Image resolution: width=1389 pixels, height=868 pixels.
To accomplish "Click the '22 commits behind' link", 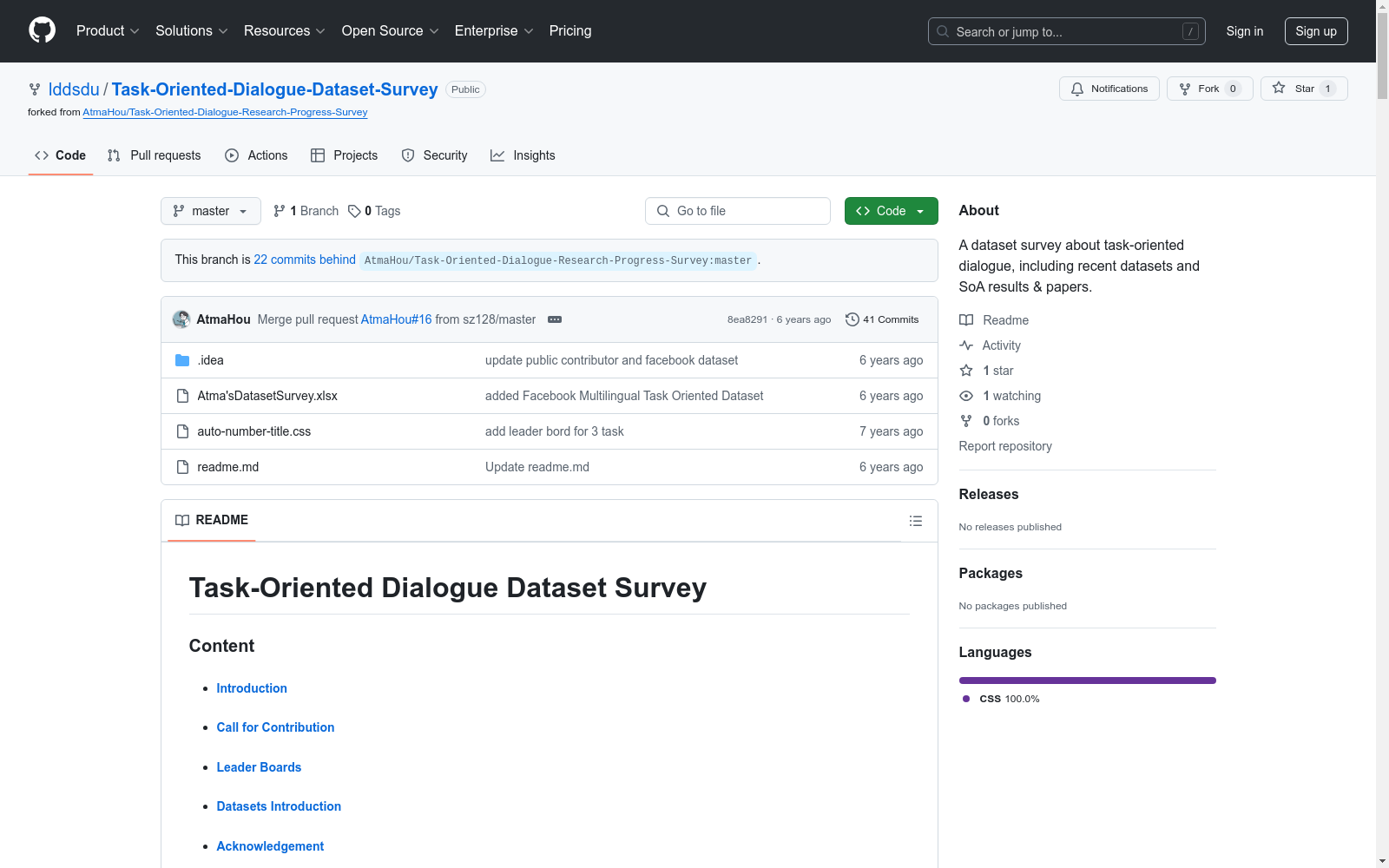I will coord(305,260).
